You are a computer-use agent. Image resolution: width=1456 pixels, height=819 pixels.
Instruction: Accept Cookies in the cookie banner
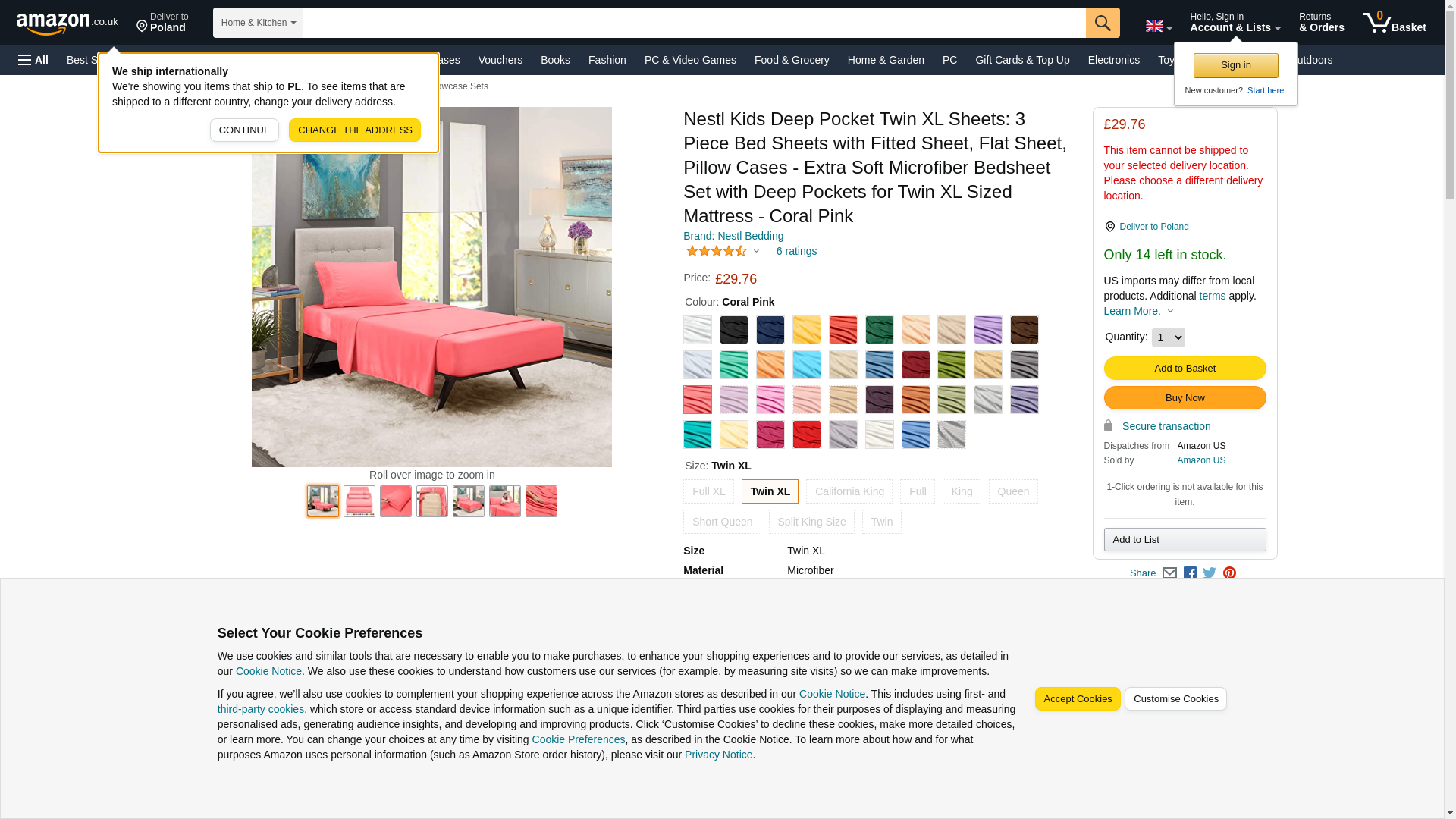pyautogui.click(x=1078, y=699)
